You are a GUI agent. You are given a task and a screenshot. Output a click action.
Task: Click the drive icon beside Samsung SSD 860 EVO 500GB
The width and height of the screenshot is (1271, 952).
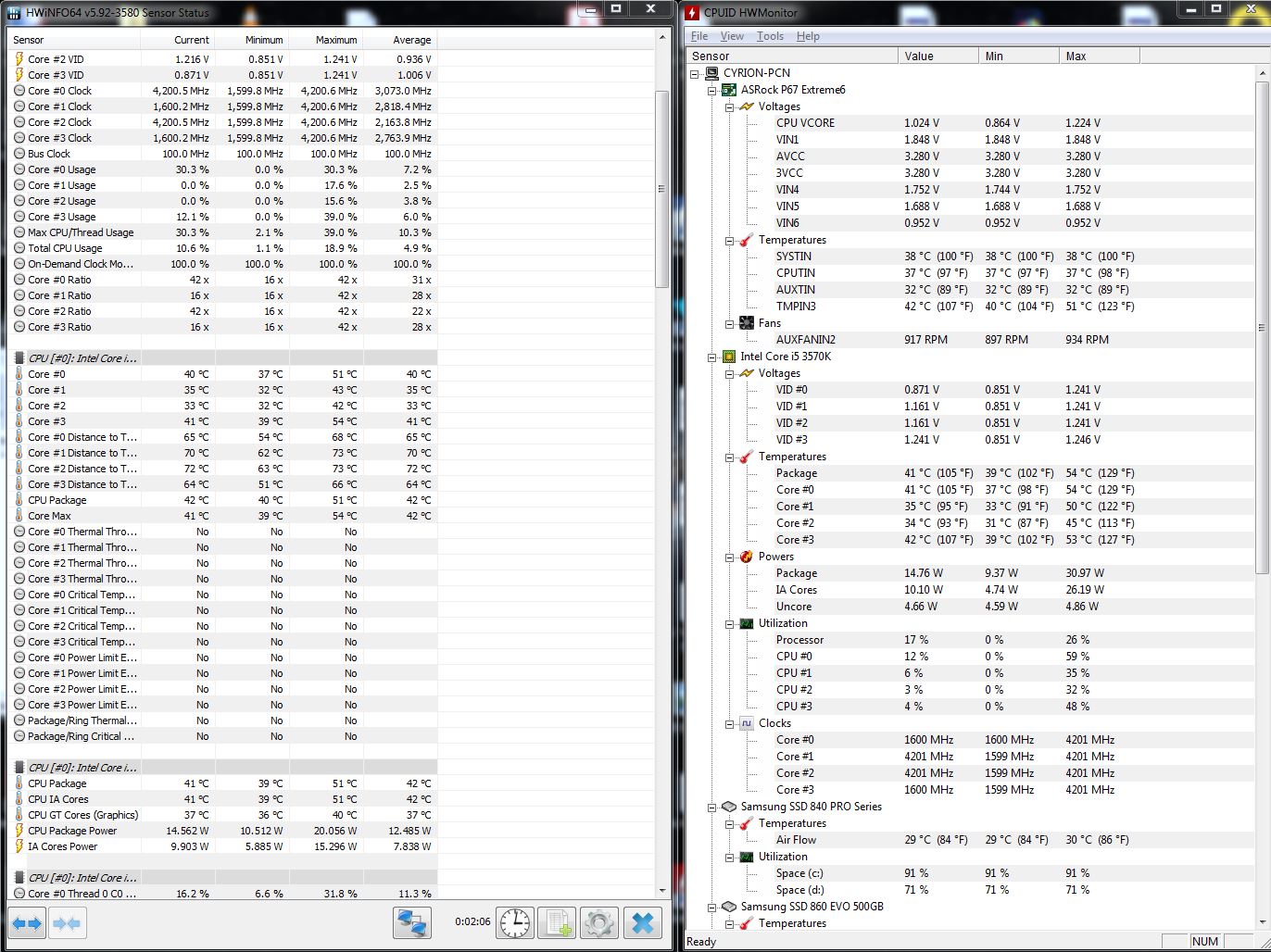point(729,907)
